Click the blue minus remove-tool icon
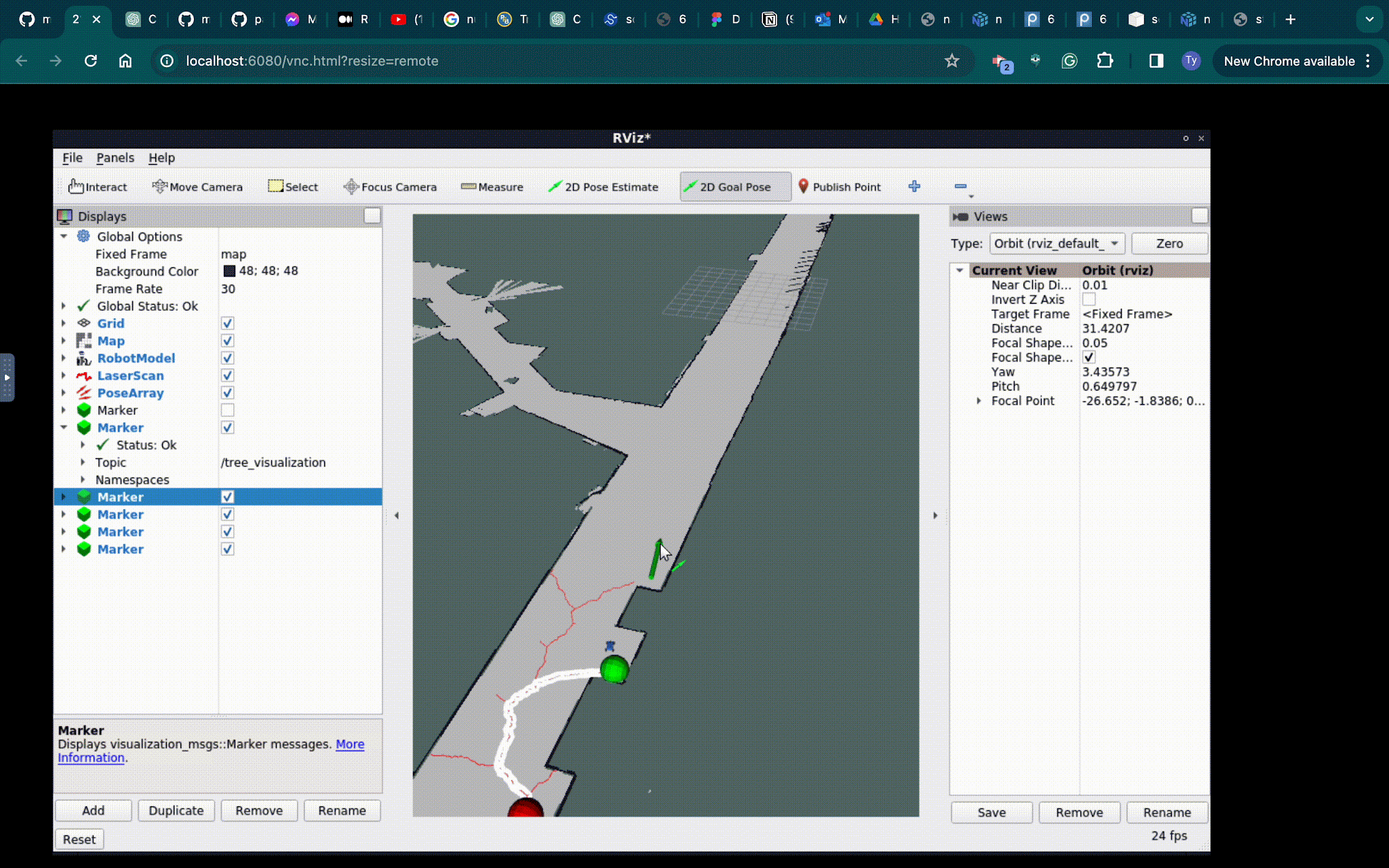This screenshot has width=1389, height=868. (960, 186)
